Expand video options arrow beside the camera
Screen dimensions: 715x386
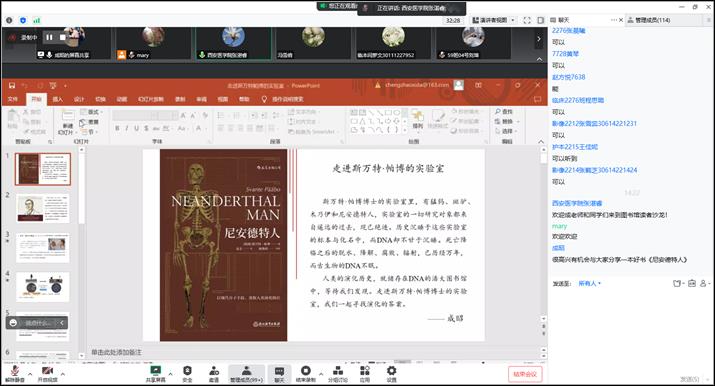point(62,374)
